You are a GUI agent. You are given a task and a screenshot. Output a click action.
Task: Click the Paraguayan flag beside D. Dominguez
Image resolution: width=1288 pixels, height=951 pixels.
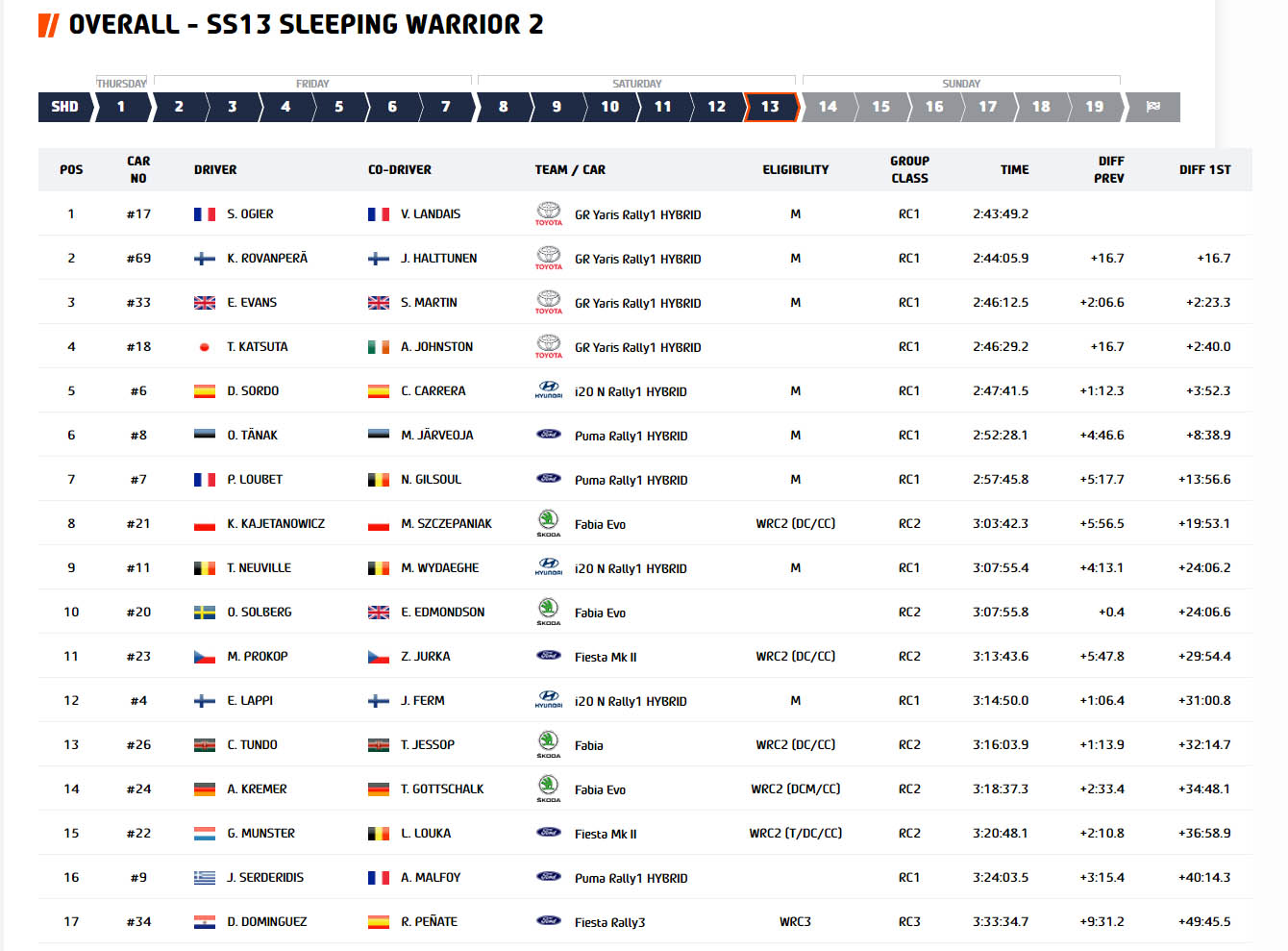(x=205, y=922)
